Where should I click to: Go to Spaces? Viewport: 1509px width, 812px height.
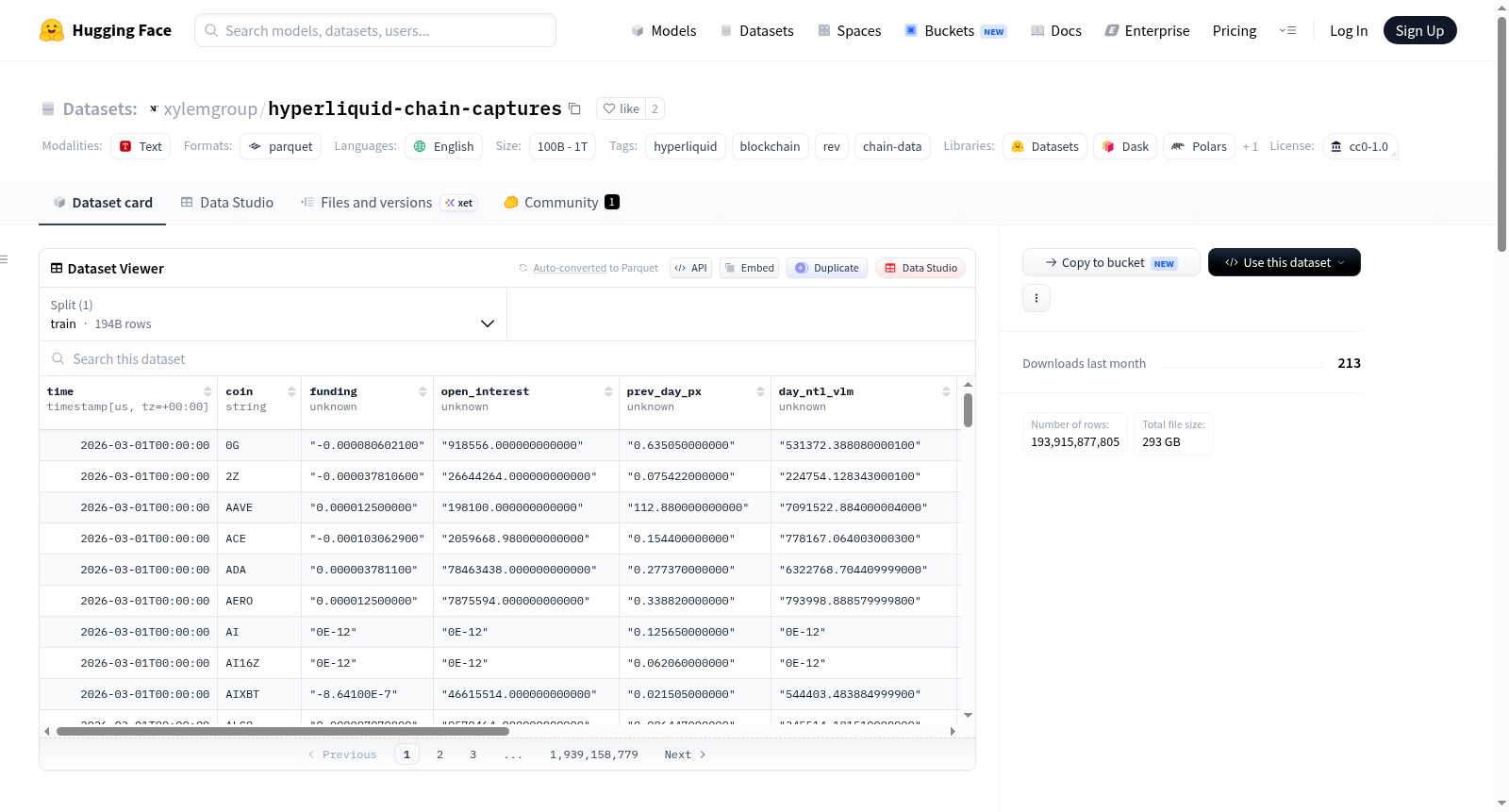(x=849, y=30)
